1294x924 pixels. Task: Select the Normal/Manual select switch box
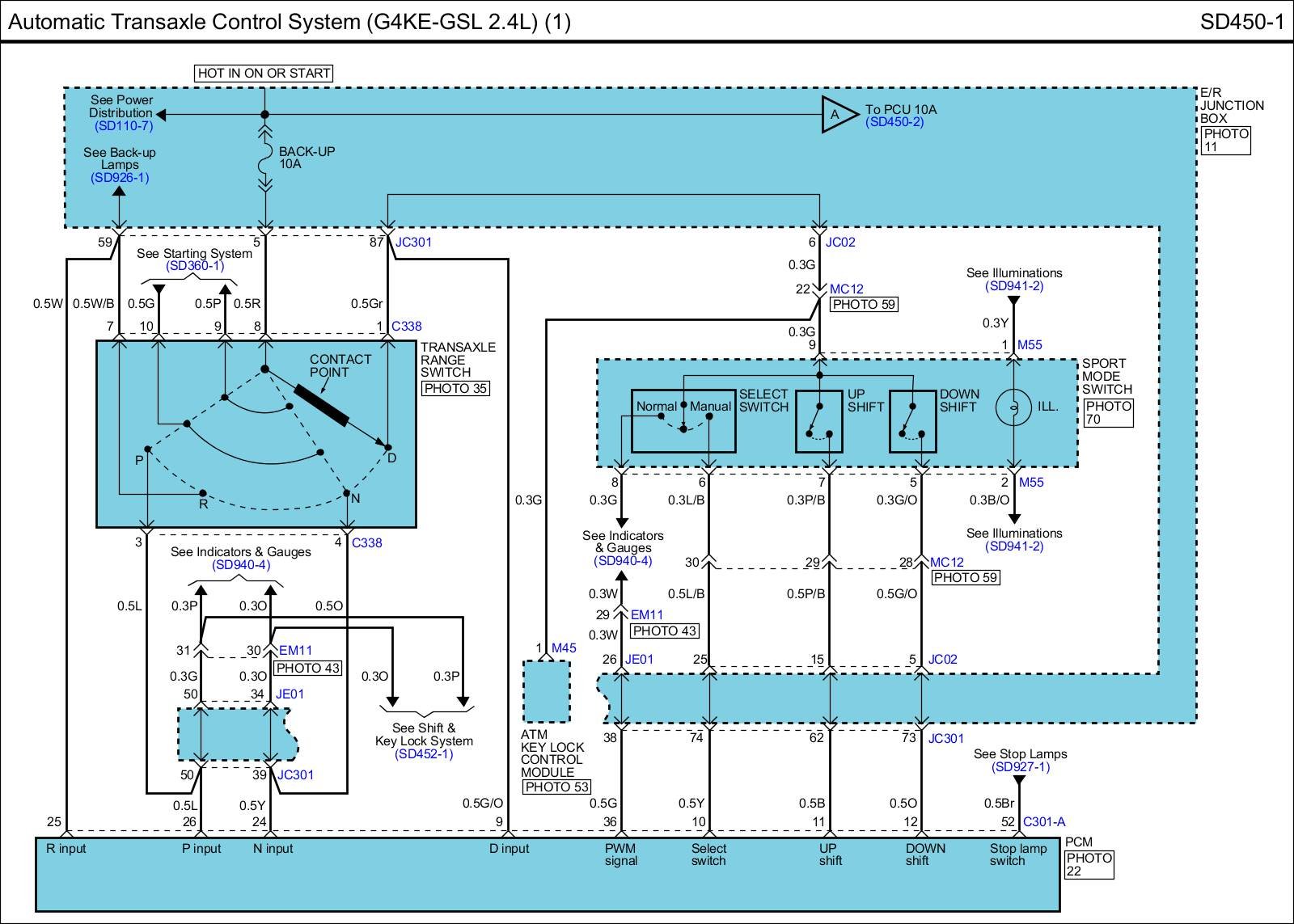(683, 421)
